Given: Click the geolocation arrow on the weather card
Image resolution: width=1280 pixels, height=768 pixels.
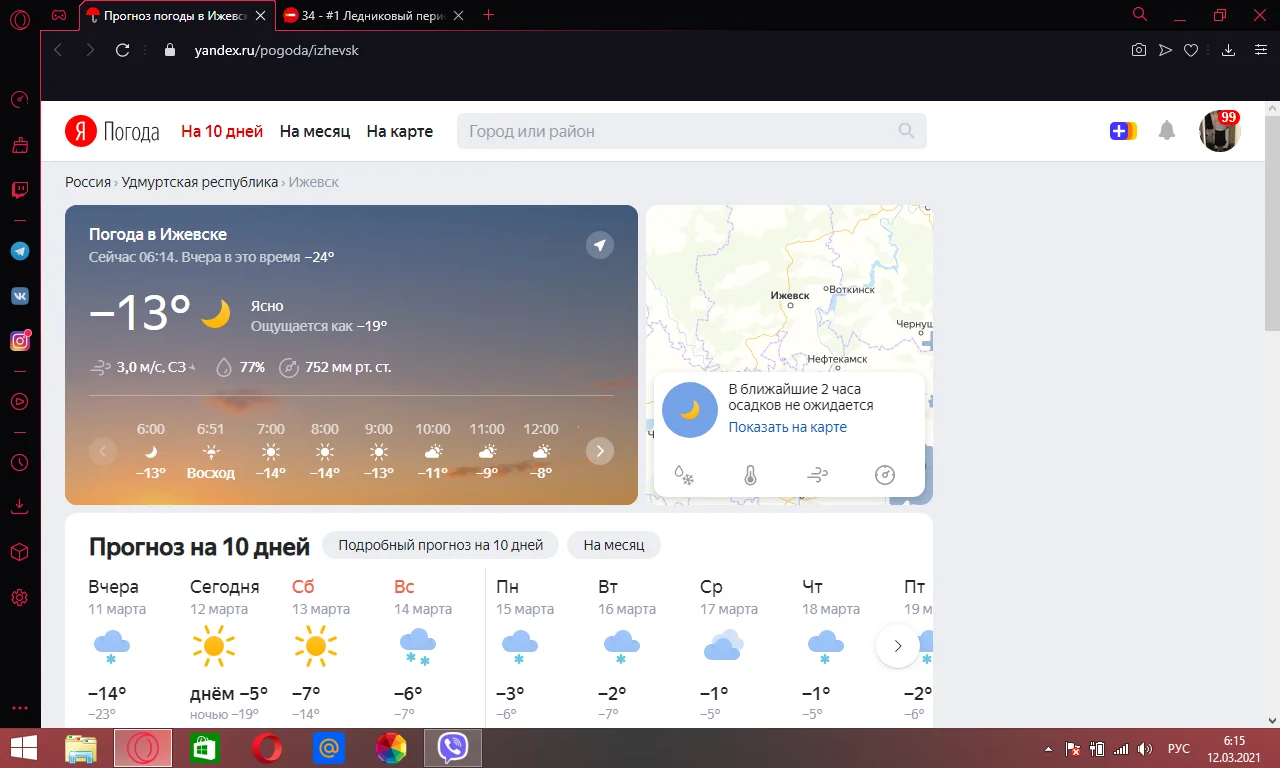Looking at the screenshot, I should pos(599,245).
